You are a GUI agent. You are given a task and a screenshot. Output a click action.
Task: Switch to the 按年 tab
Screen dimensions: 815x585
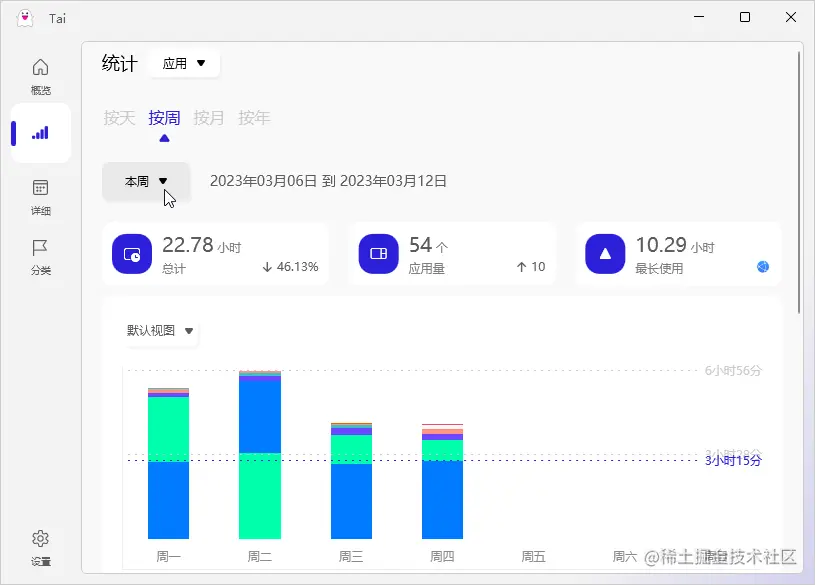point(254,117)
